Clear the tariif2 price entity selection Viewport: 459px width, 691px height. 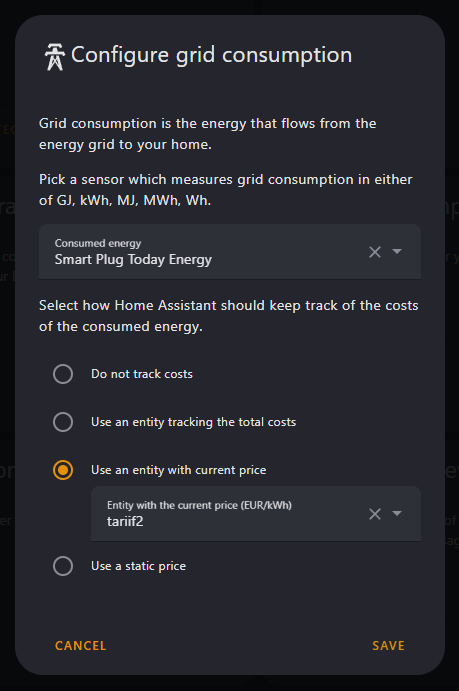pyautogui.click(x=375, y=514)
